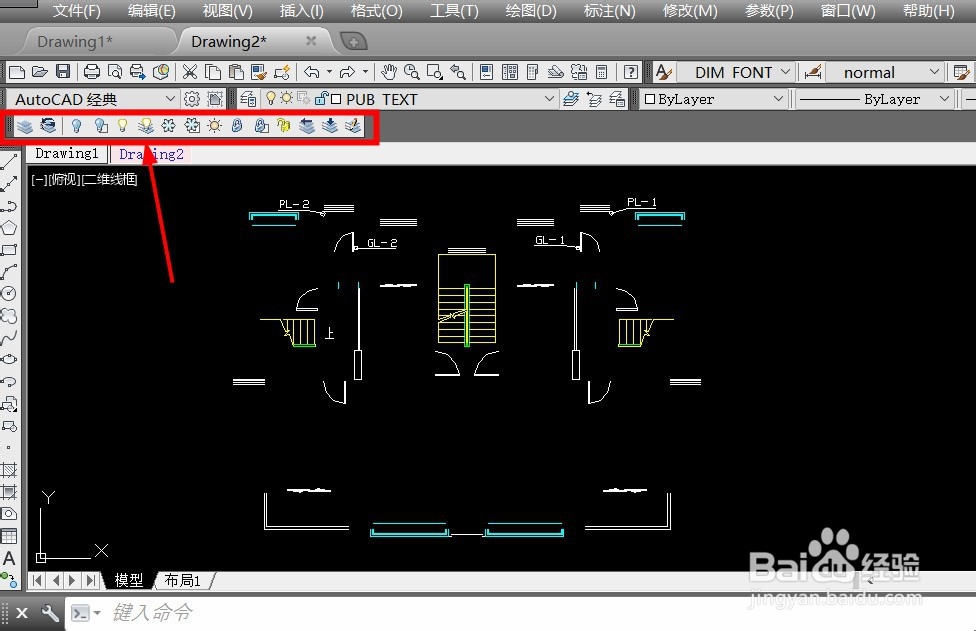Select the Match Properties brush icon
The height and width of the screenshot is (631, 976).
(x=258, y=72)
